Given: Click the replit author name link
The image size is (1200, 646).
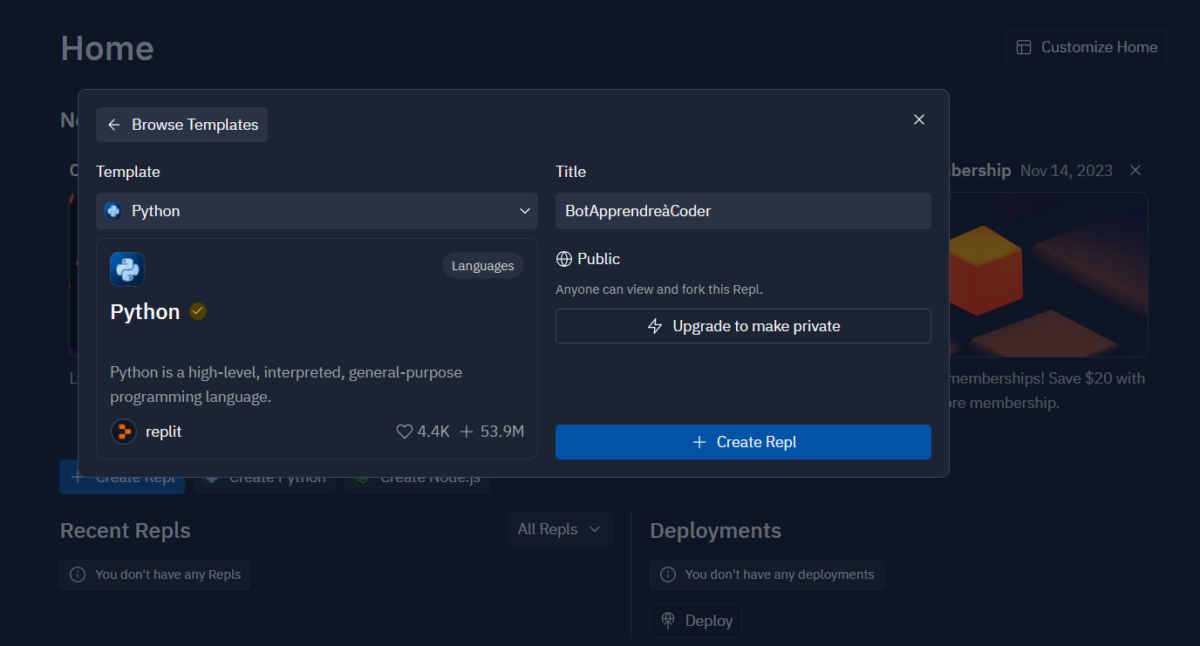Looking at the screenshot, I should click(x=163, y=432).
